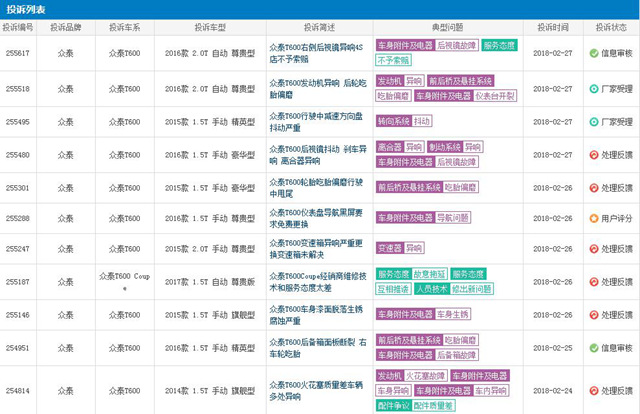
Task: Click red status icon in row 255146
Action: tap(594, 315)
